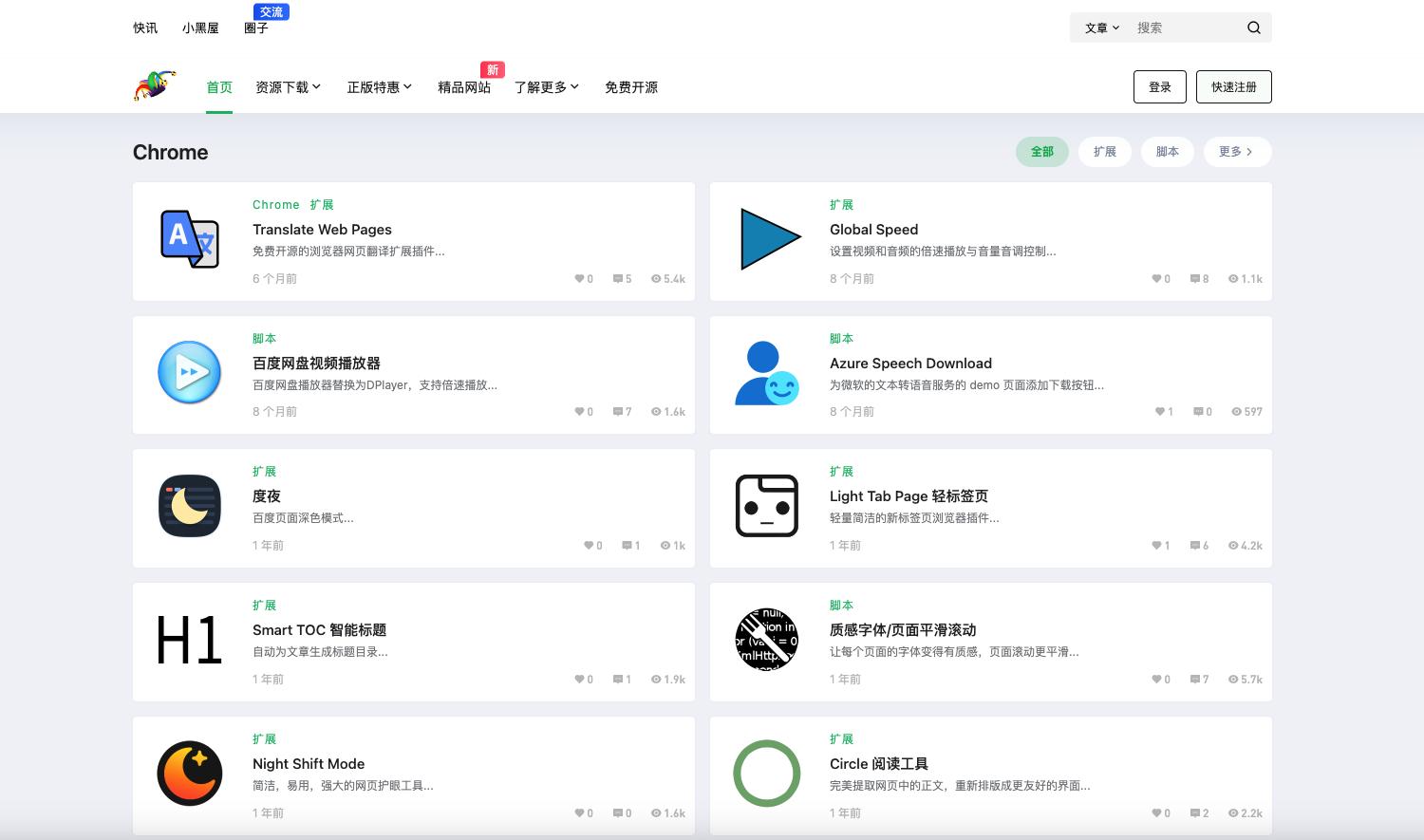Open the 快讯 top link
Viewport: 1424px width, 840px height.
(x=145, y=28)
